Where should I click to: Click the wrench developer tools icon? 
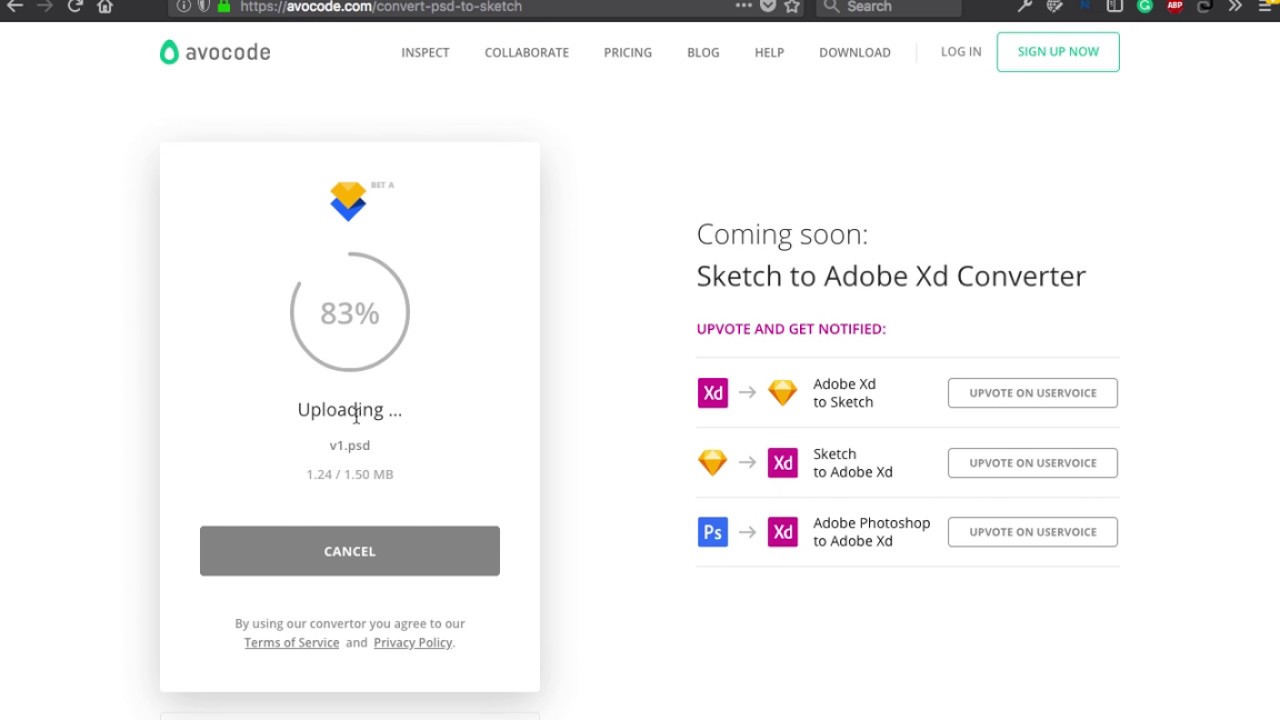point(1024,6)
